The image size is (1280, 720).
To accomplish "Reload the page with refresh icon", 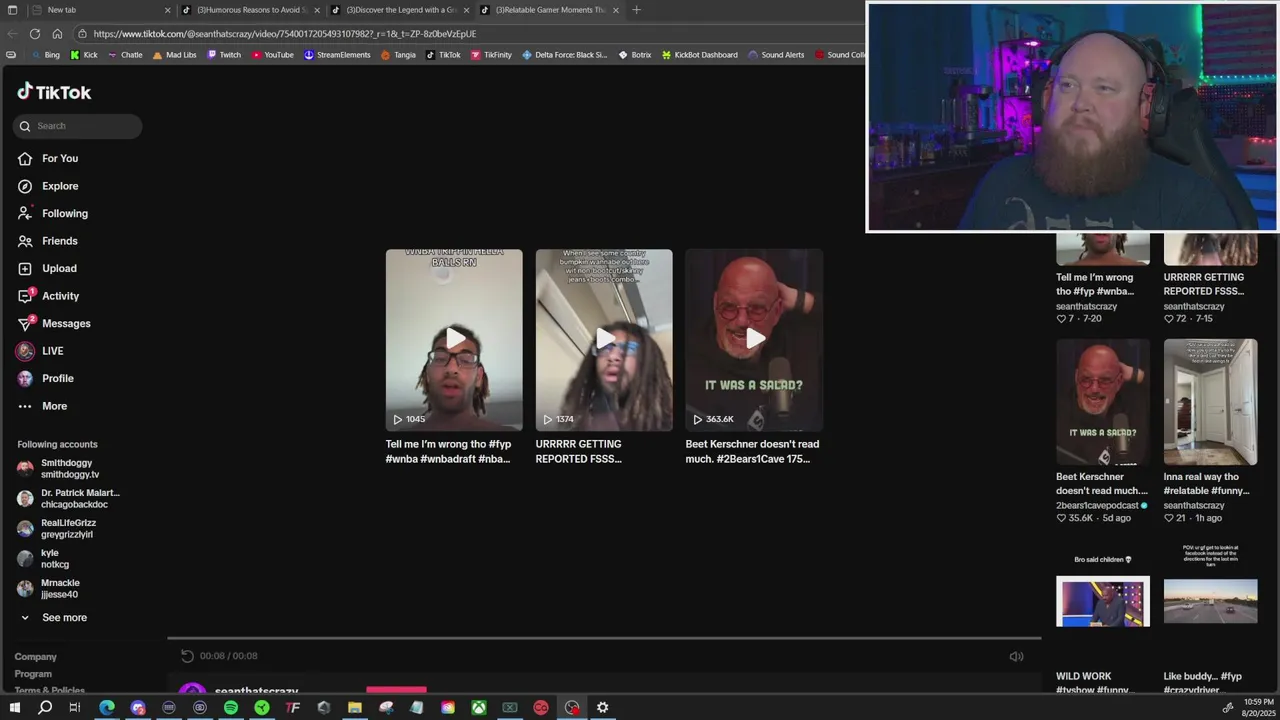I will click(x=34, y=33).
